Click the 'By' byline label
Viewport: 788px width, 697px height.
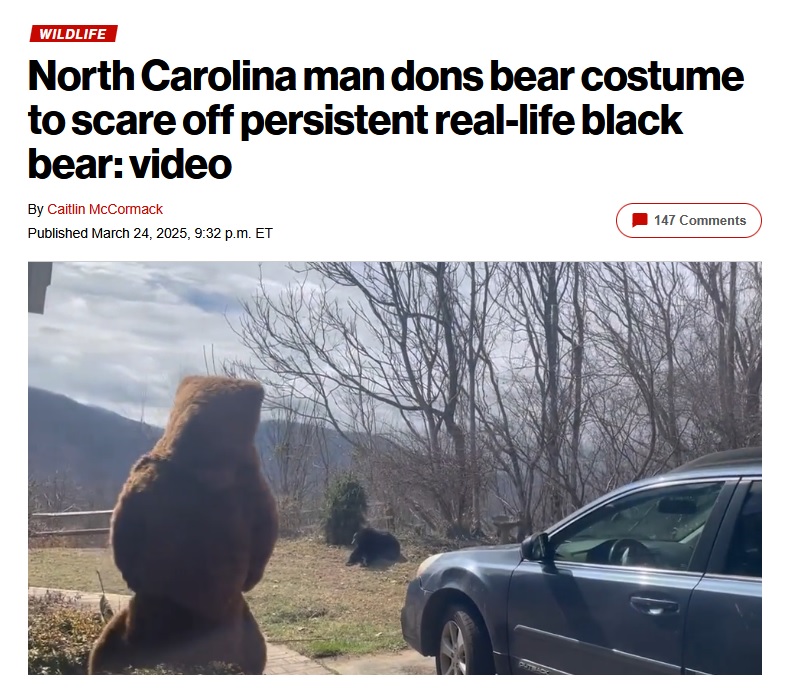pyautogui.click(x=36, y=209)
